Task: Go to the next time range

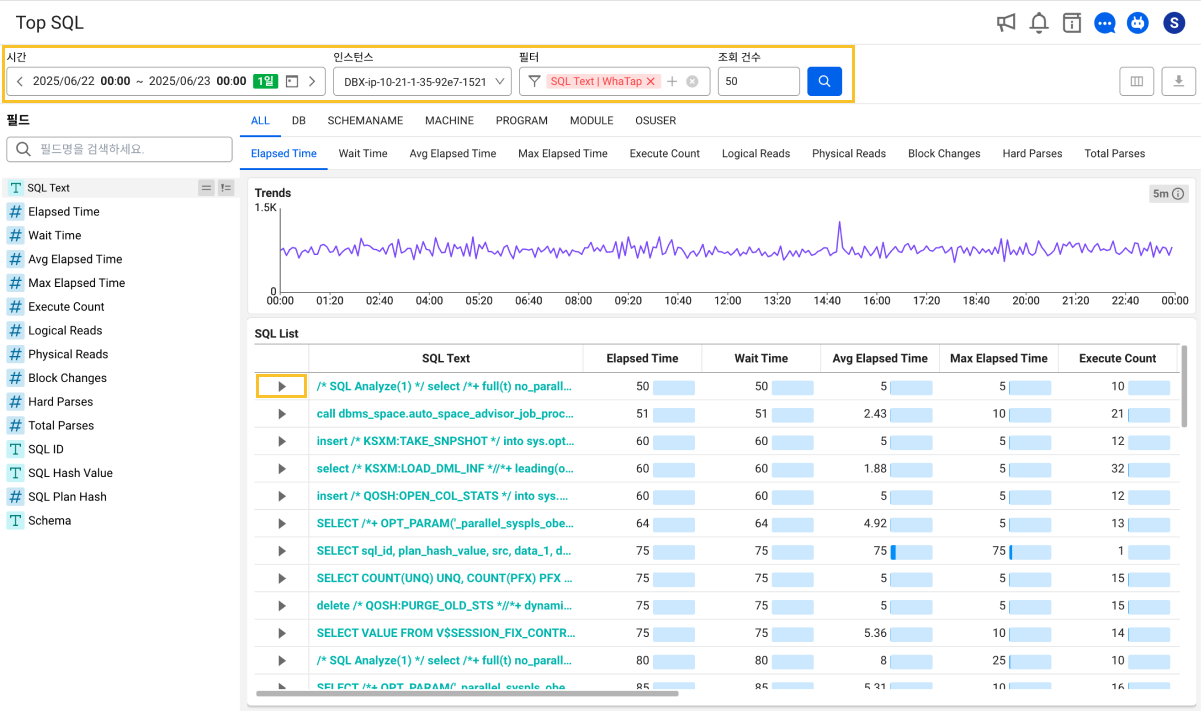Action: point(312,81)
